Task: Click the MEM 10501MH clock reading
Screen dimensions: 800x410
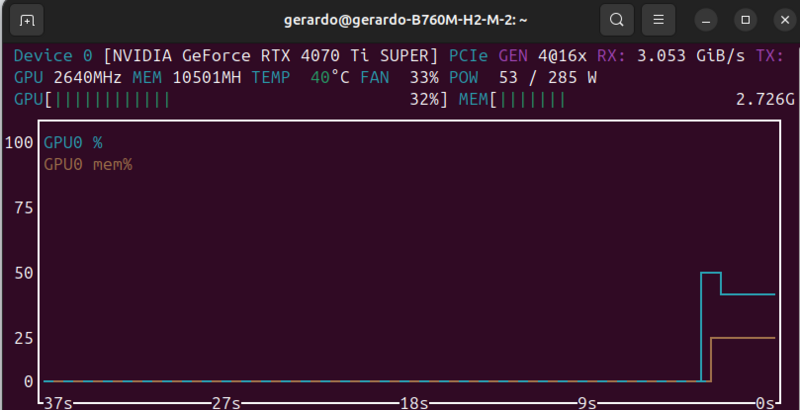Action: (189, 77)
